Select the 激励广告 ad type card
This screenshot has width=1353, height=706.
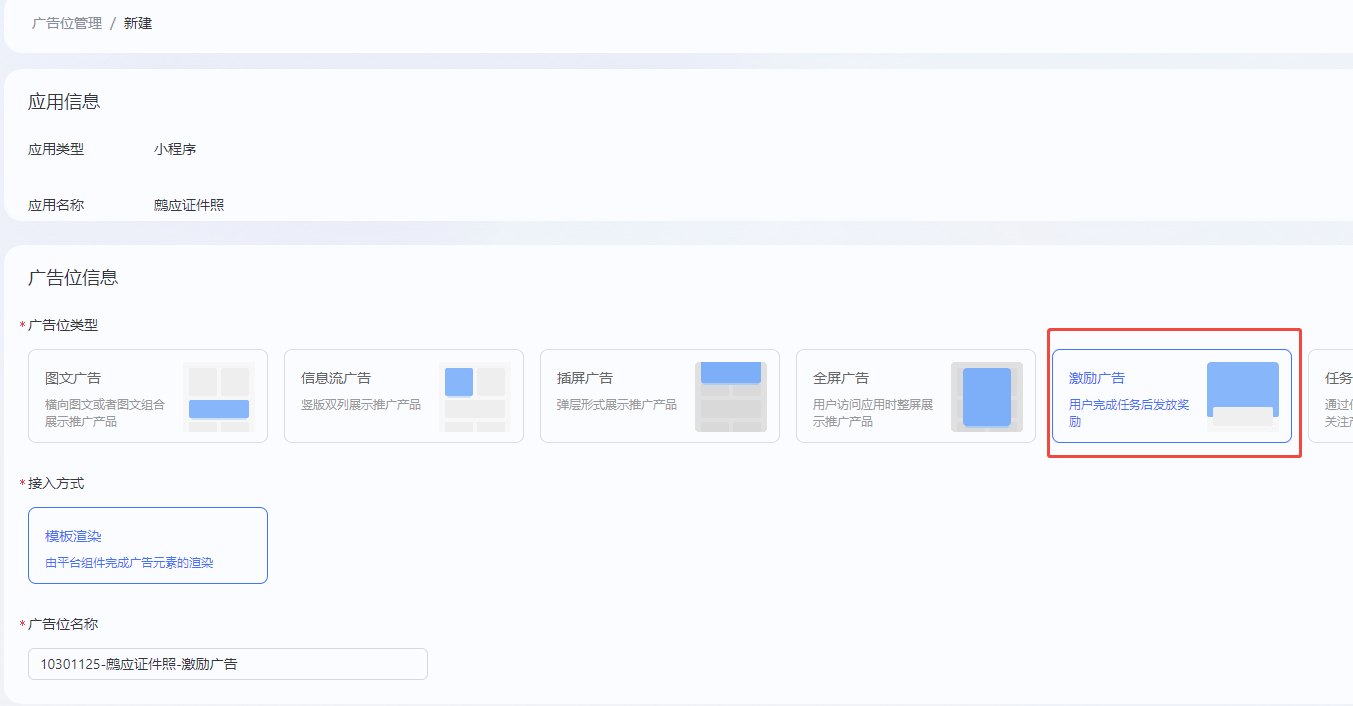coord(1172,396)
